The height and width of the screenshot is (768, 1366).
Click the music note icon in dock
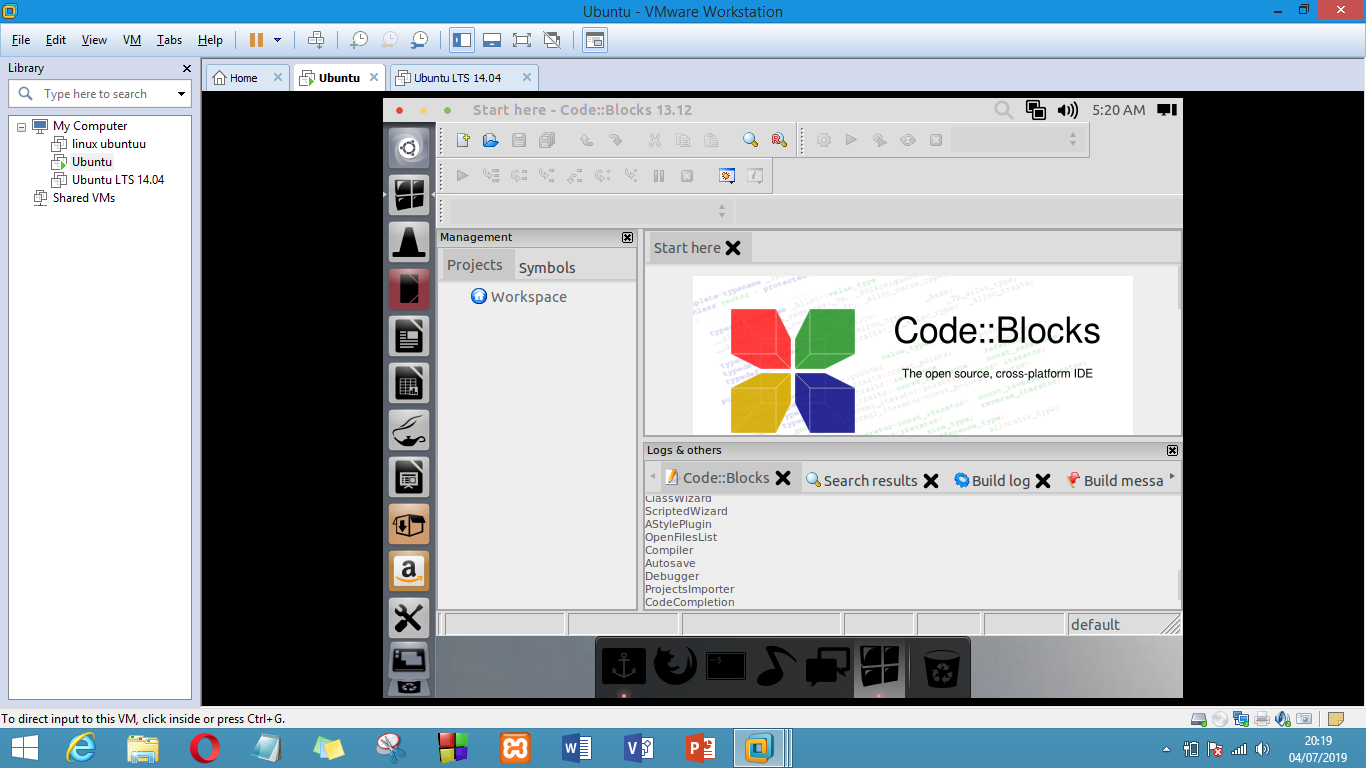tap(777, 665)
